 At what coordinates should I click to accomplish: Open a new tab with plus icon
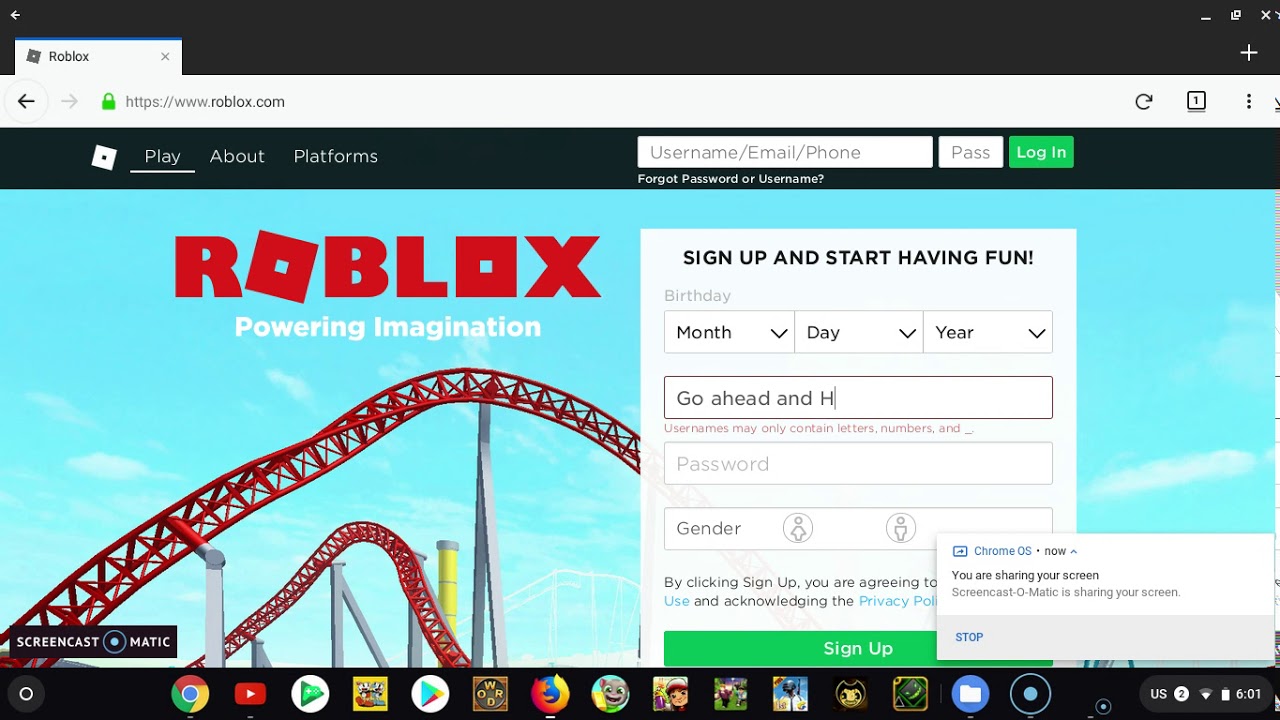click(1248, 53)
